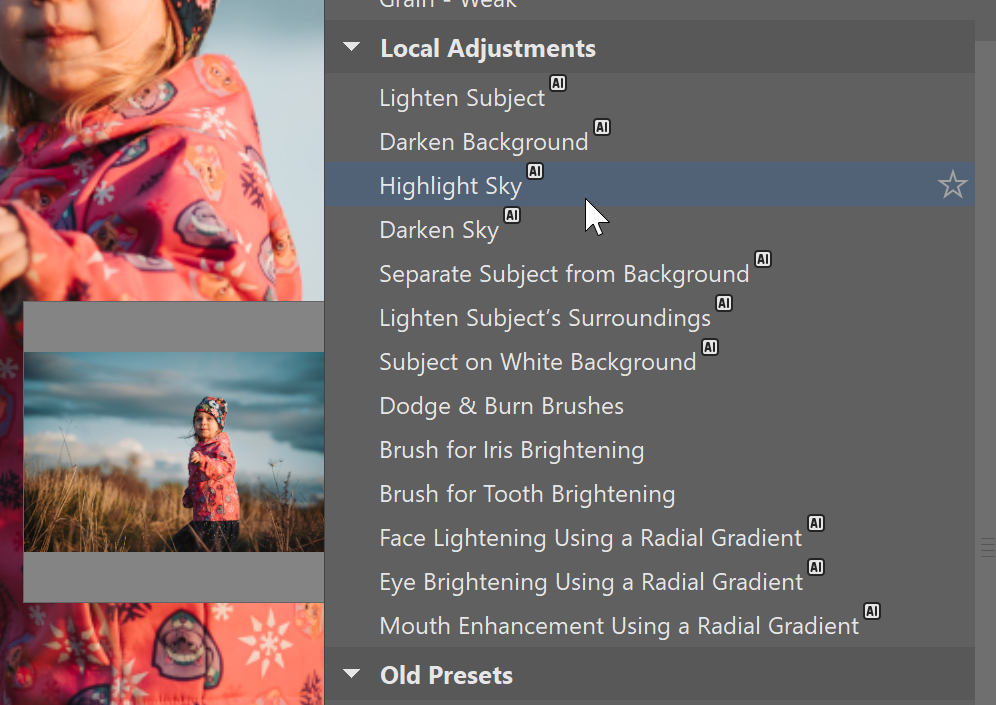Click the AI badge beside Lighten Subject

pos(557,83)
